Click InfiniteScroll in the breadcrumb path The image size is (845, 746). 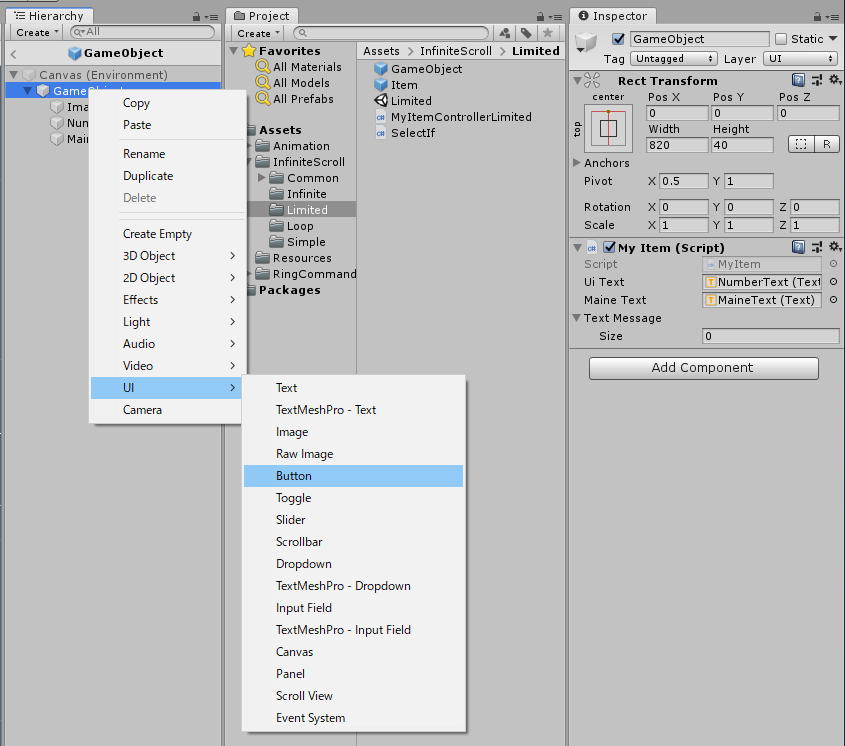(455, 51)
